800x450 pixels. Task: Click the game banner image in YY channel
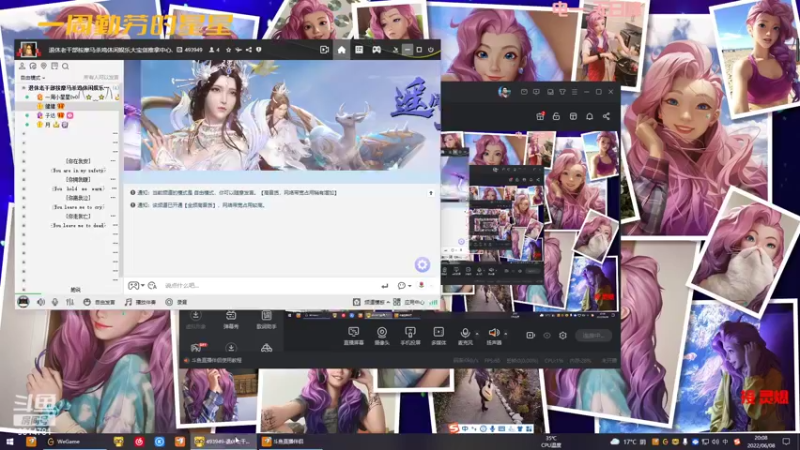point(282,116)
